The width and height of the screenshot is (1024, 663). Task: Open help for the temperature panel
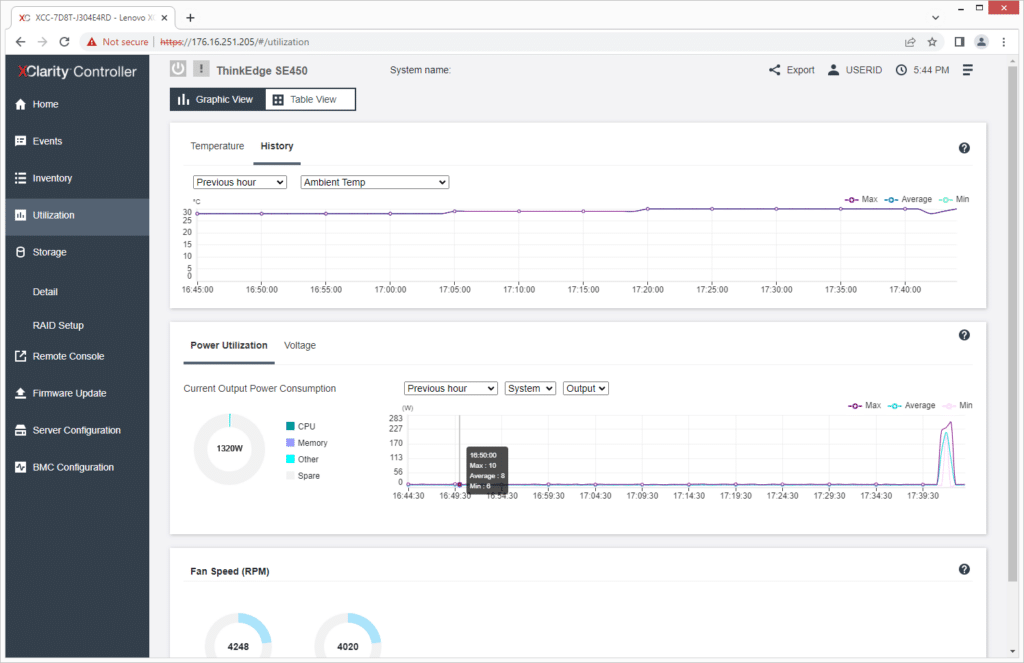pyautogui.click(x=964, y=148)
